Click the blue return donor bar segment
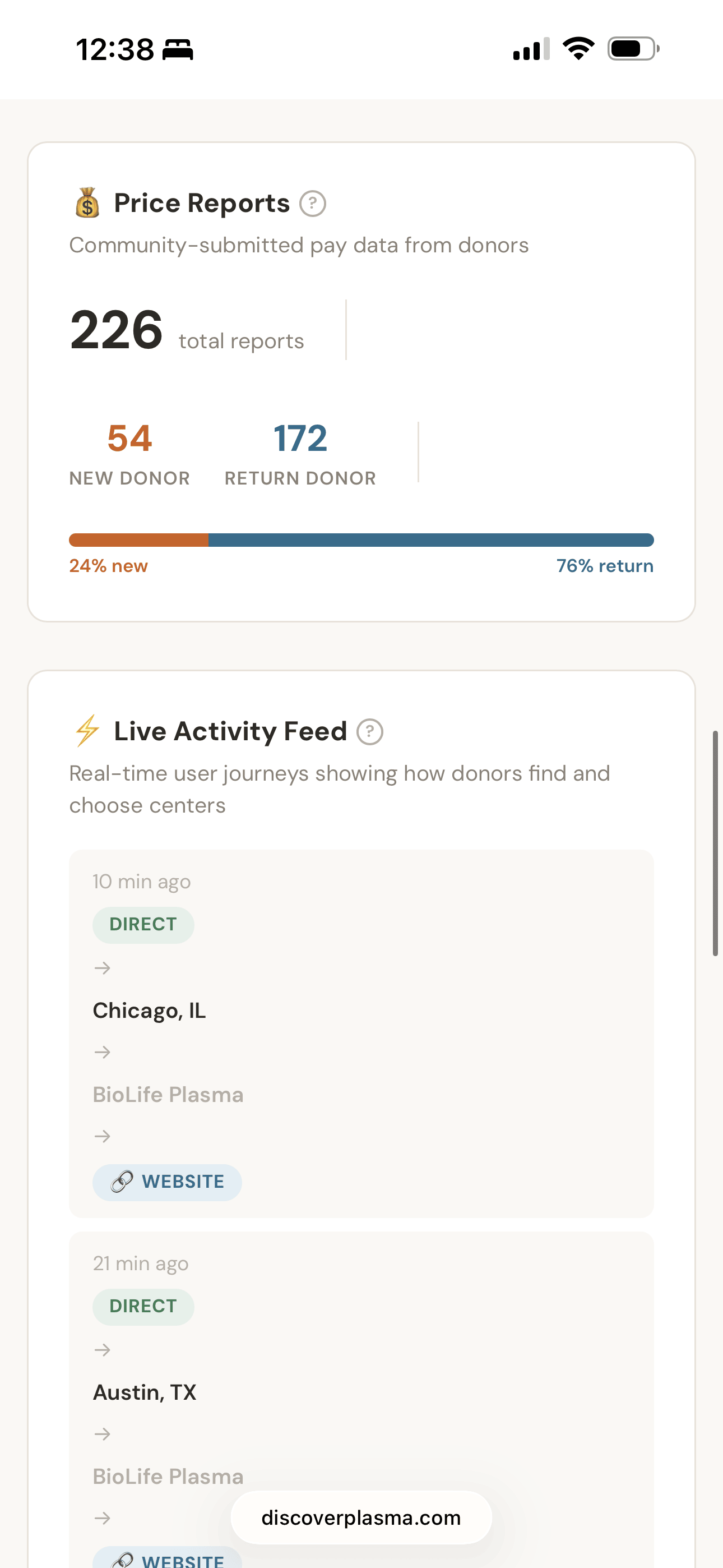Viewport: 723px width, 1568px height. click(431, 540)
